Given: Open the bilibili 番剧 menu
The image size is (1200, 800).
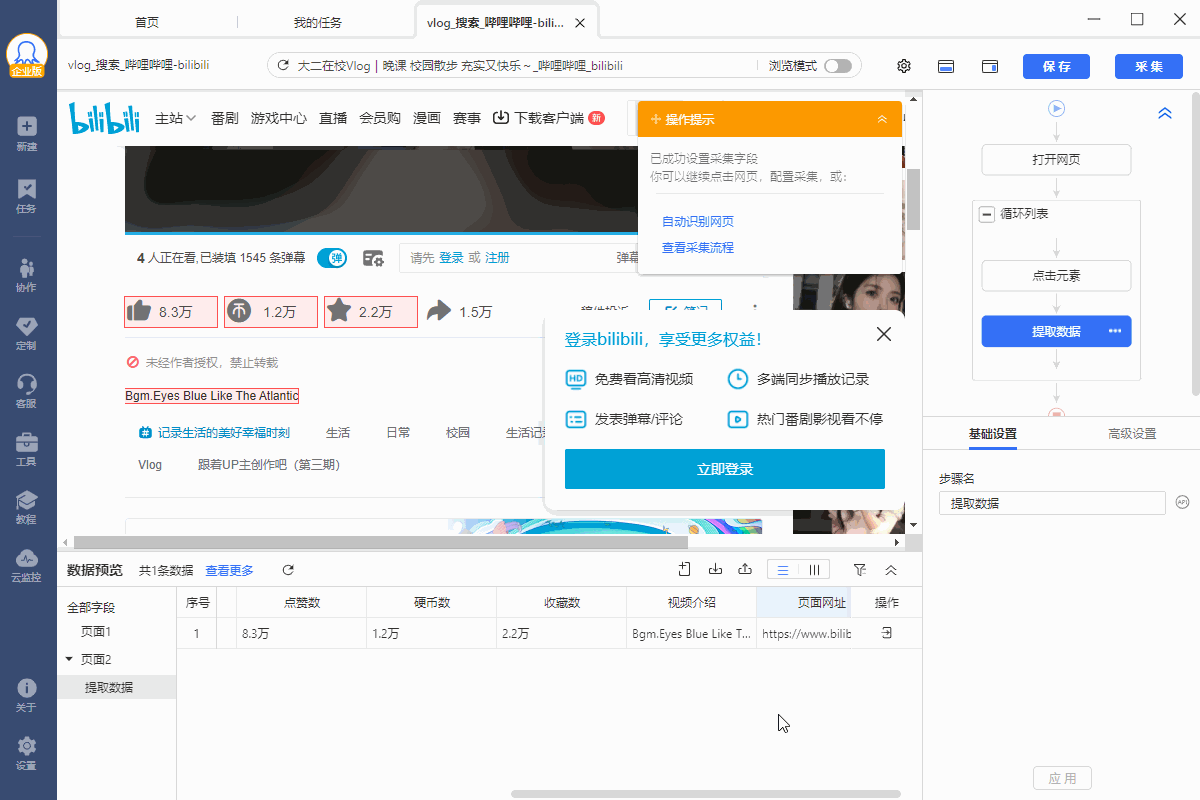Looking at the screenshot, I should 225,118.
